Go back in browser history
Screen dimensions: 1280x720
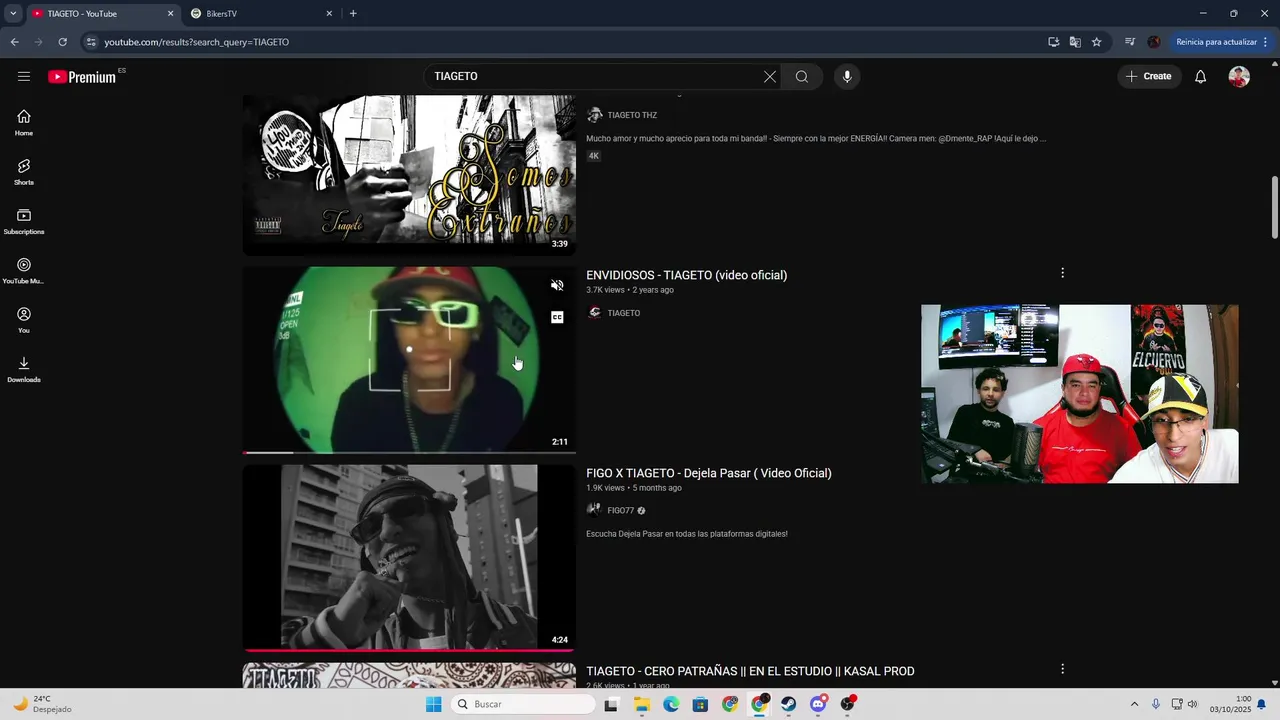[14, 42]
